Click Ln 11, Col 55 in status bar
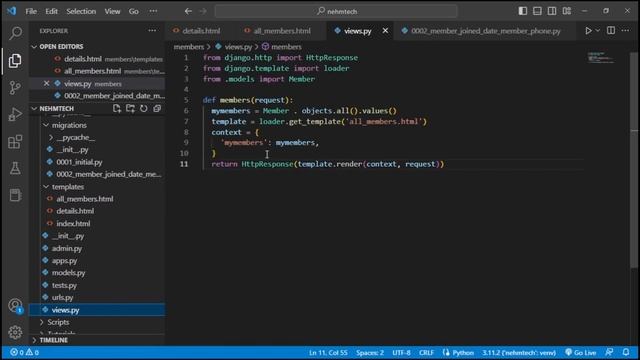The height and width of the screenshot is (360, 640). (x=328, y=352)
